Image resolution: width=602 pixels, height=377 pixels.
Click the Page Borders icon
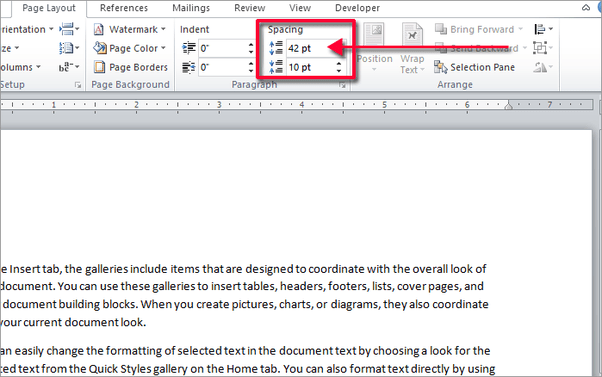[x=99, y=67]
